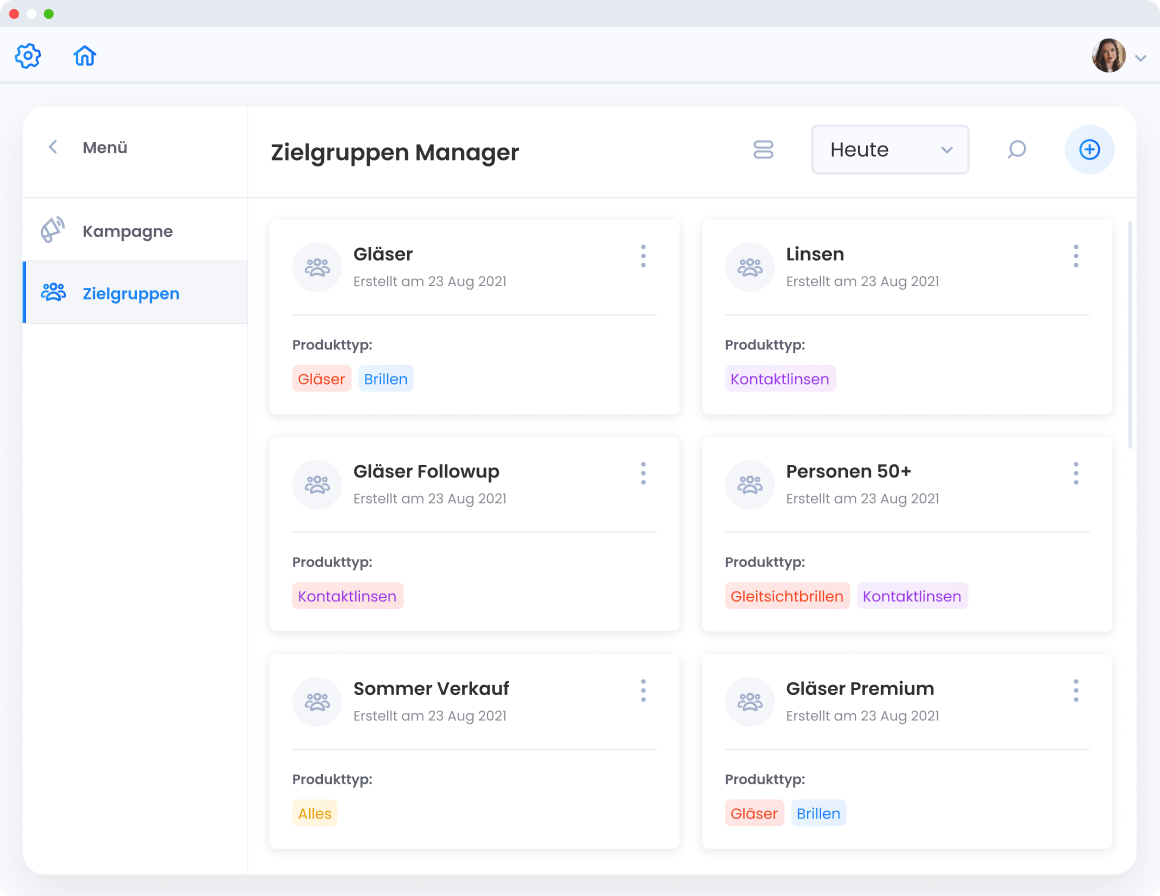Image resolution: width=1160 pixels, height=896 pixels.
Task: Click group icon on Gläser Followup card
Action: [x=317, y=485]
